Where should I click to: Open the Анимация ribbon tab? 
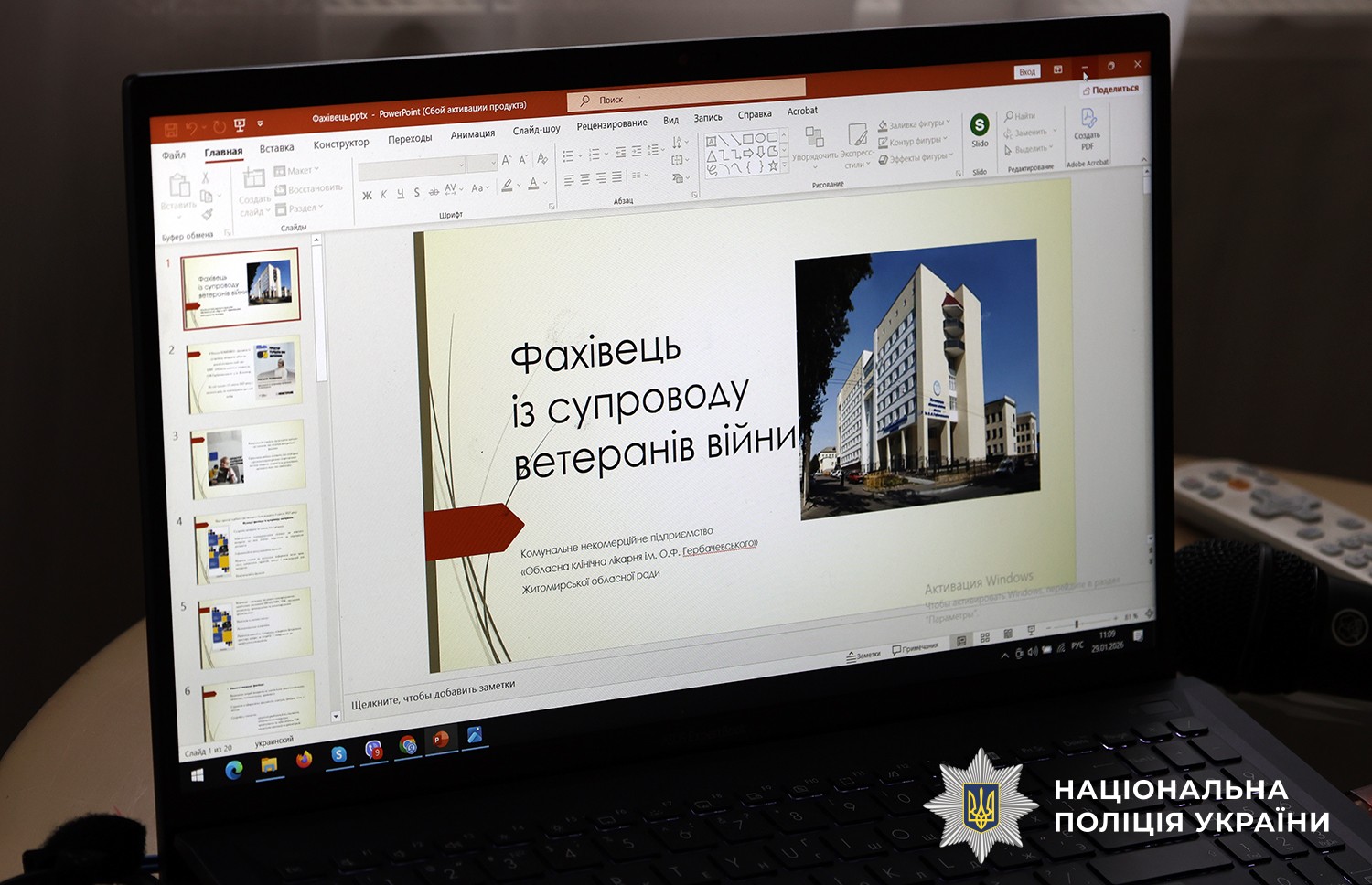(x=472, y=134)
